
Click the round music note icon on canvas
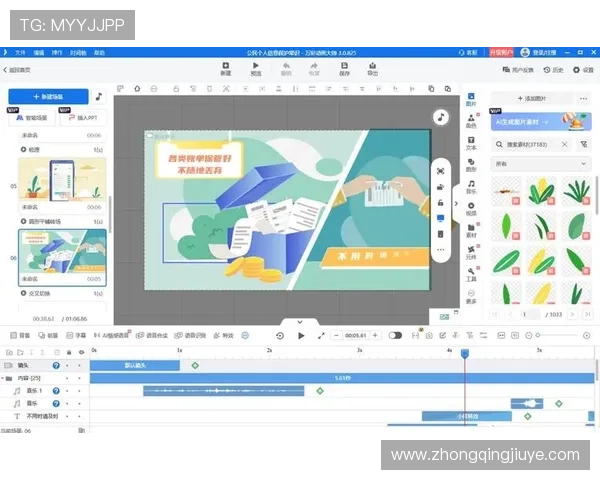tap(440, 117)
